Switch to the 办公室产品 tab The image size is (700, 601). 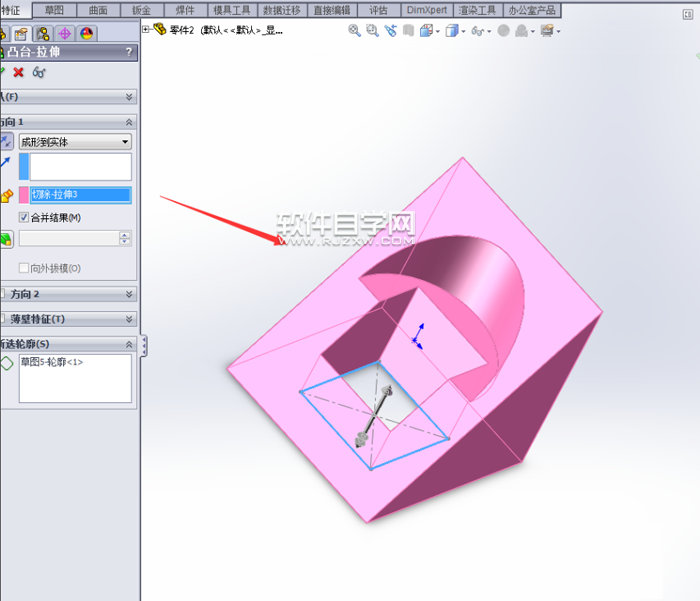click(x=532, y=10)
